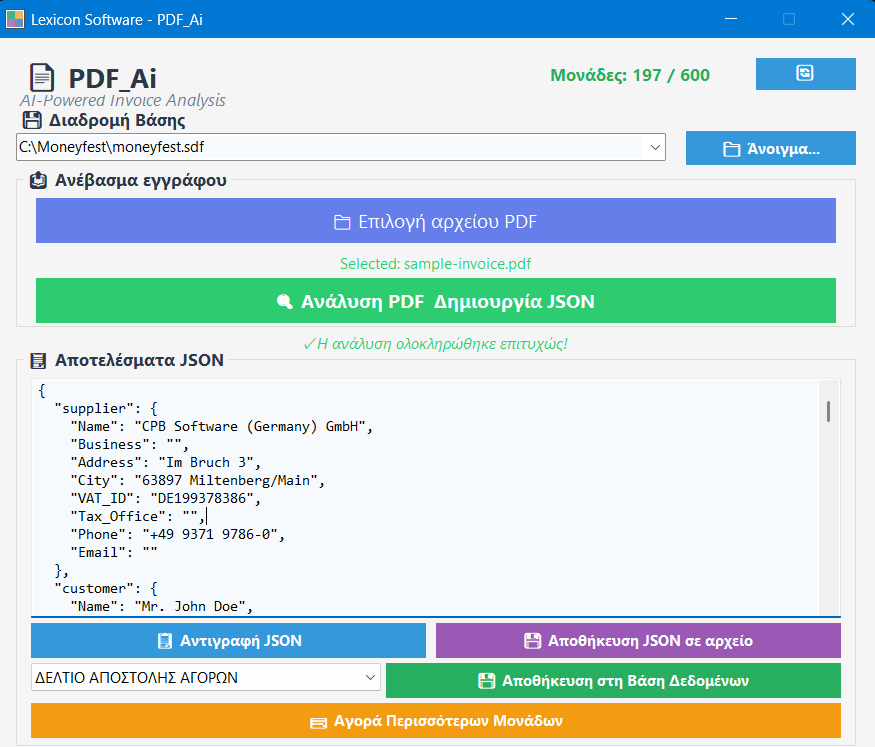Expand the database path dropdown arrow
This screenshot has width=875, height=747.
(x=655, y=147)
